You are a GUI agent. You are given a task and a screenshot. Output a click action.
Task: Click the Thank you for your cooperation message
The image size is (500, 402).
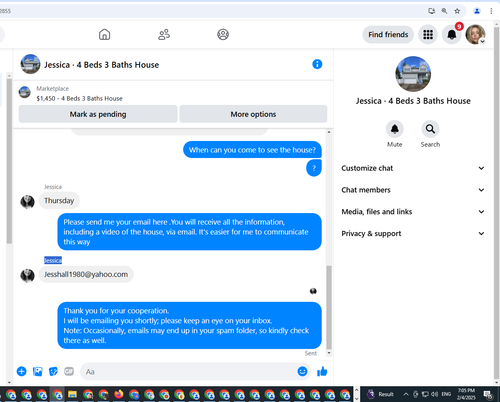pos(189,325)
